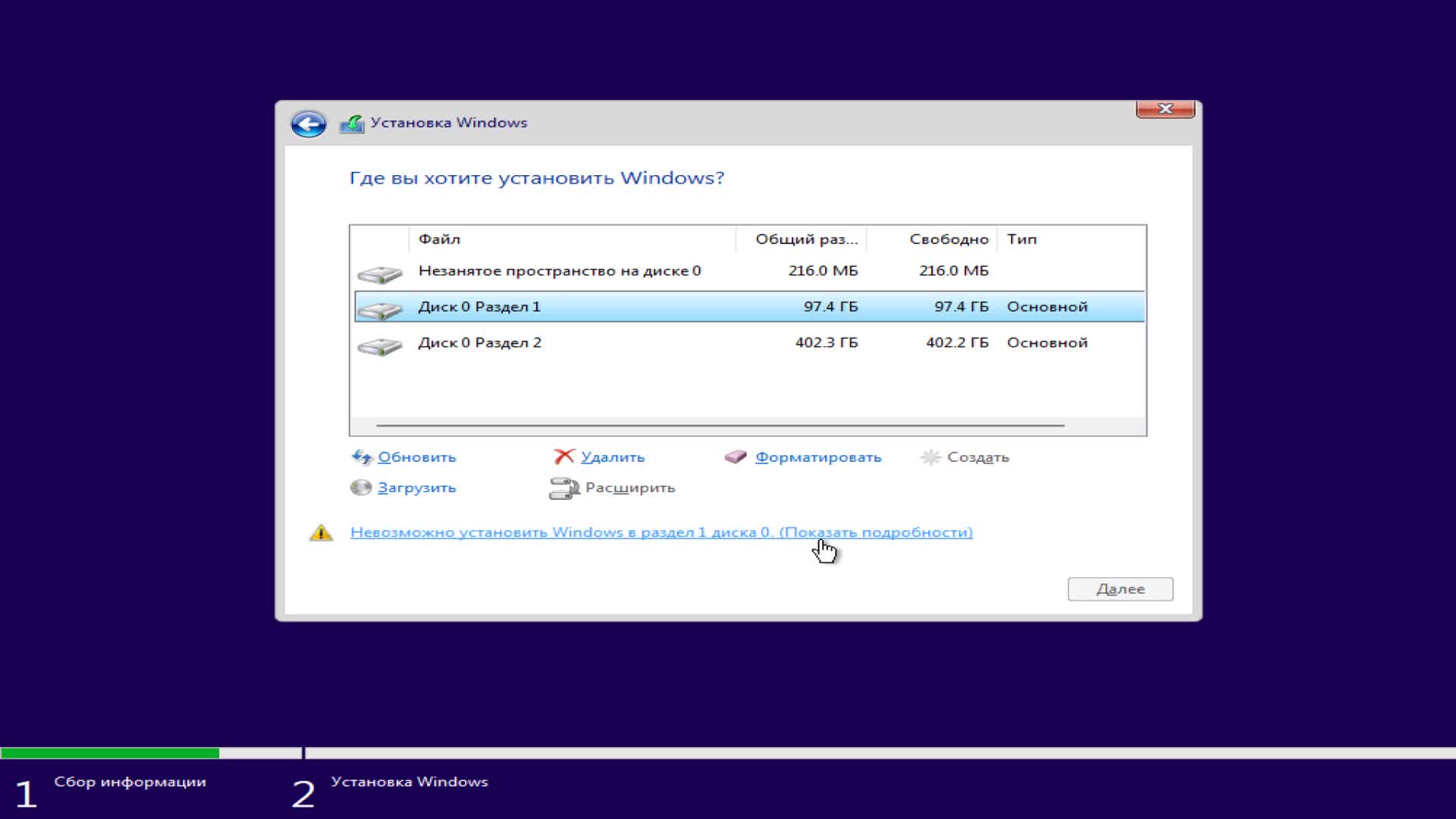Click the blue back arrow button
Viewport: 1456px width, 819px height.
(308, 124)
